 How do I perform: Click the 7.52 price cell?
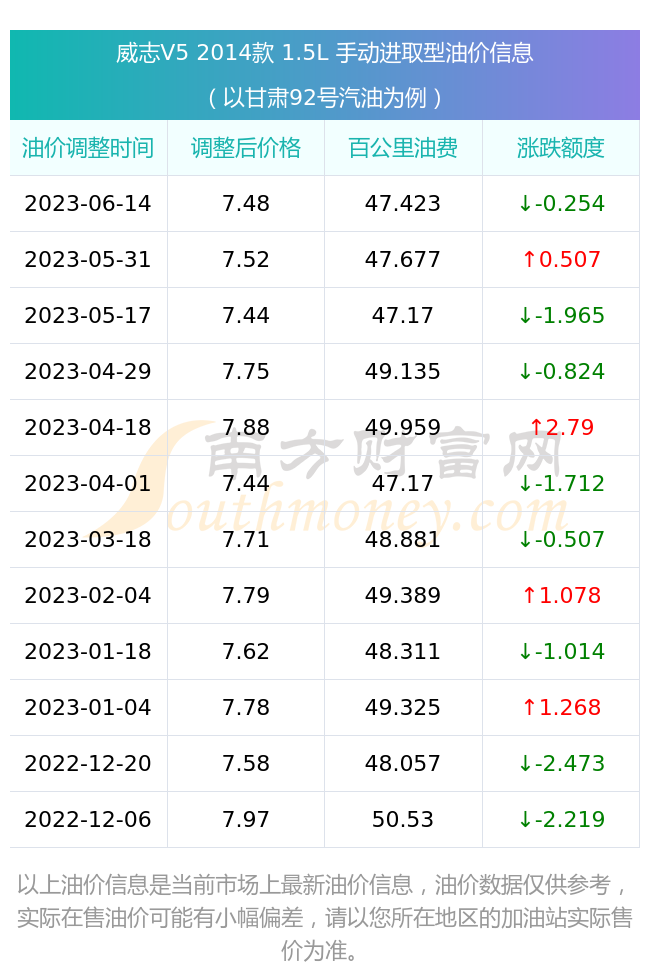point(246,260)
